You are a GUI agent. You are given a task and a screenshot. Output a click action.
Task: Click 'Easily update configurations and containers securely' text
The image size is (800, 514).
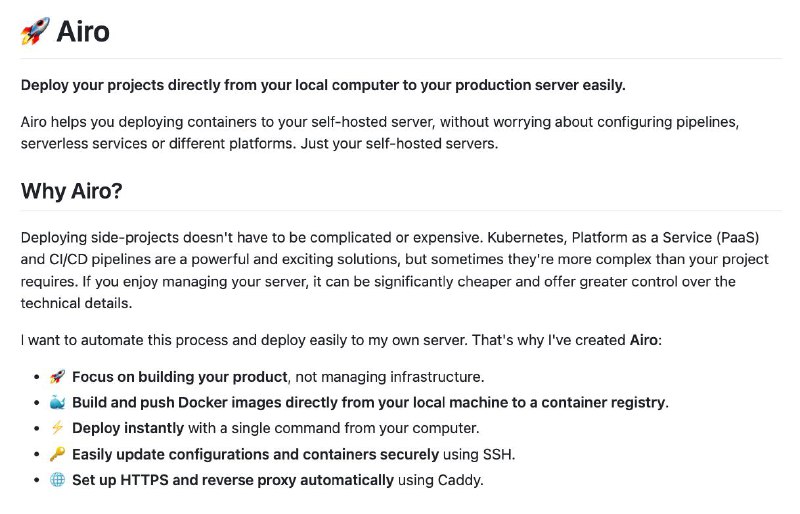click(x=255, y=454)
